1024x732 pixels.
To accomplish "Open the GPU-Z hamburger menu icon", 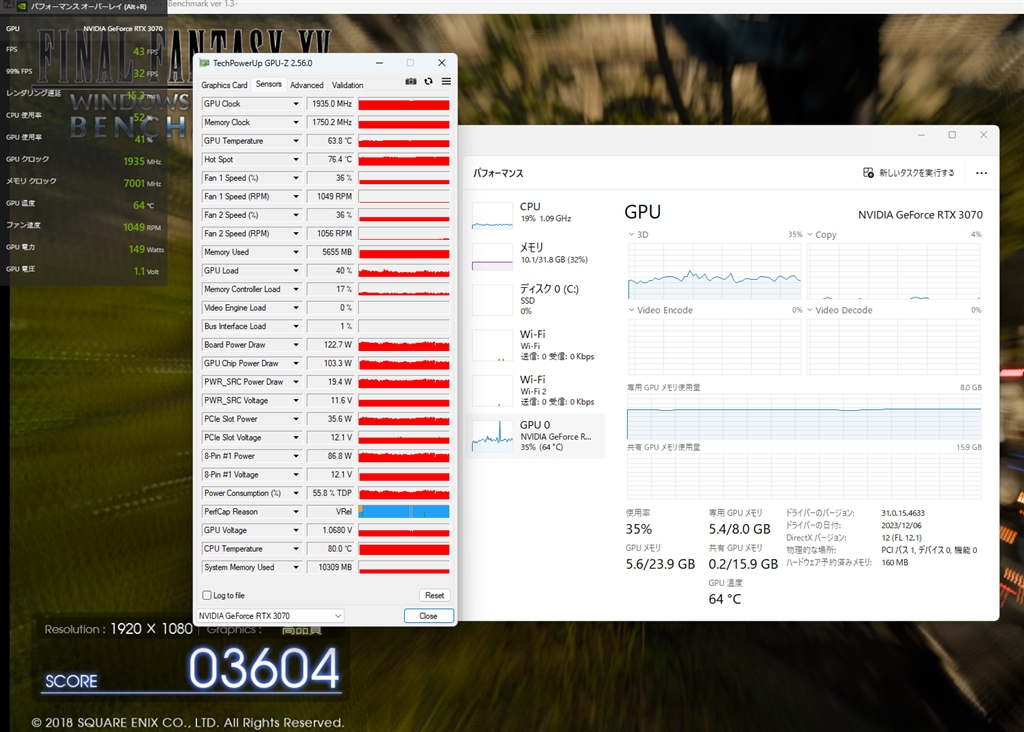I will click(x=446, y=82).
